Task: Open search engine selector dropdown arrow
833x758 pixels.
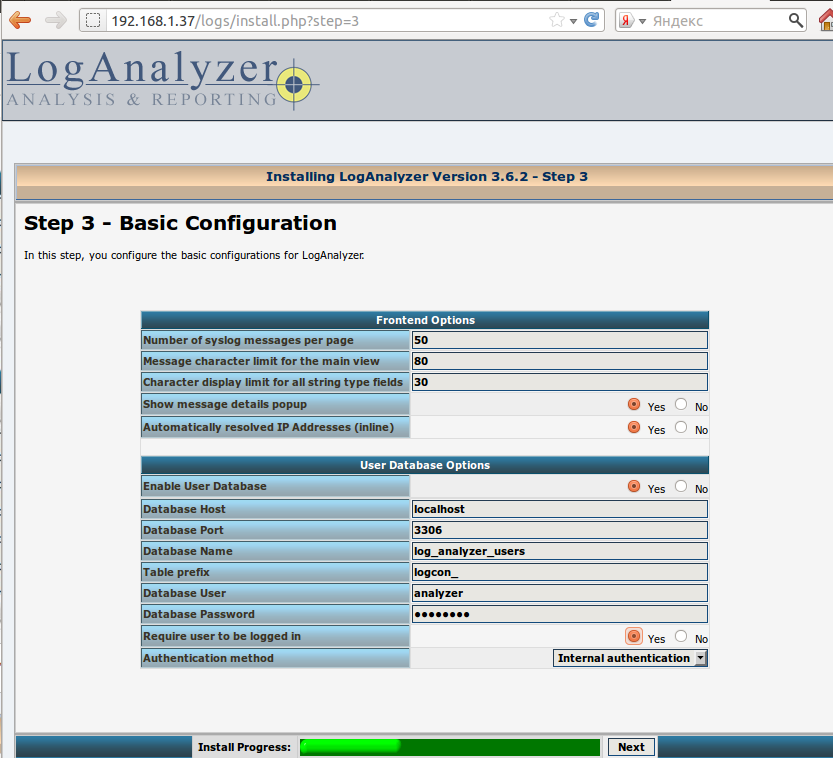Action: pos(642,21)
